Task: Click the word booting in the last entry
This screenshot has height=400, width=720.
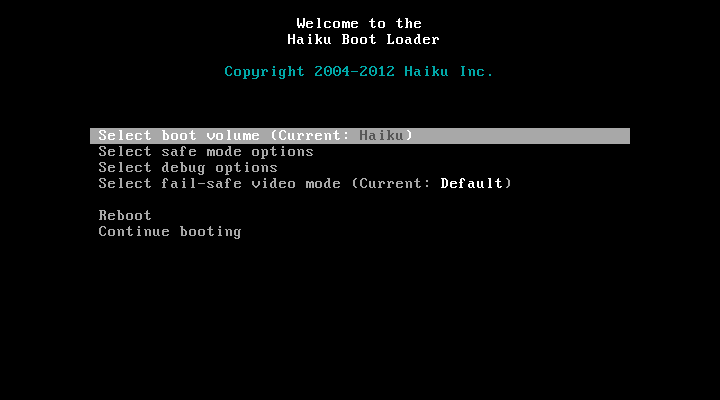Action: [x=210, y=232]
